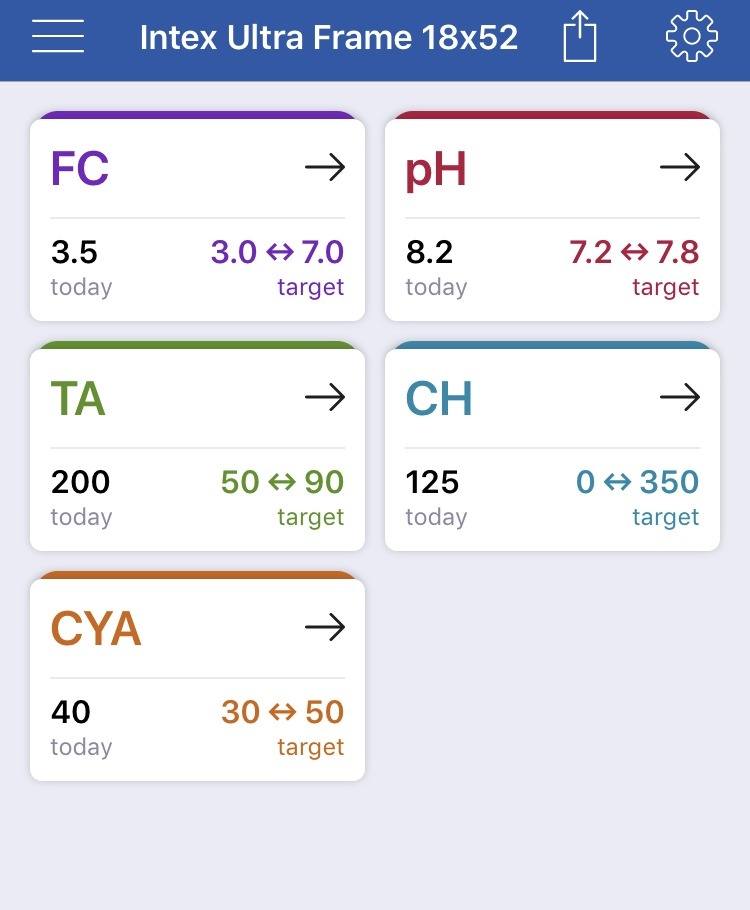
Task: Tap the CYA card heading
Action: [x=96, y=628]
